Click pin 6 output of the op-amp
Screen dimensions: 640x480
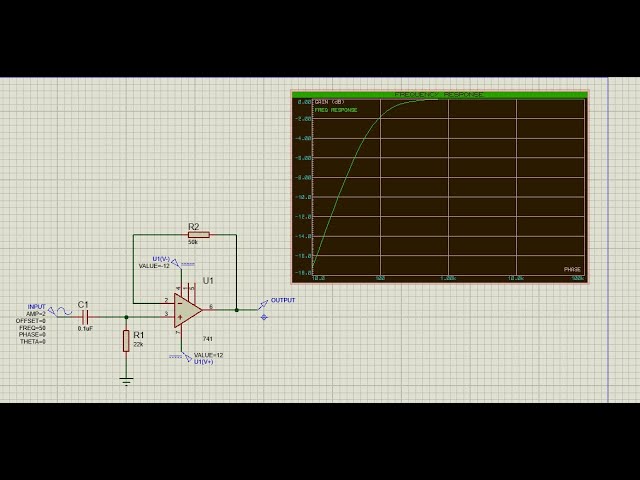[x=209, y=310]
